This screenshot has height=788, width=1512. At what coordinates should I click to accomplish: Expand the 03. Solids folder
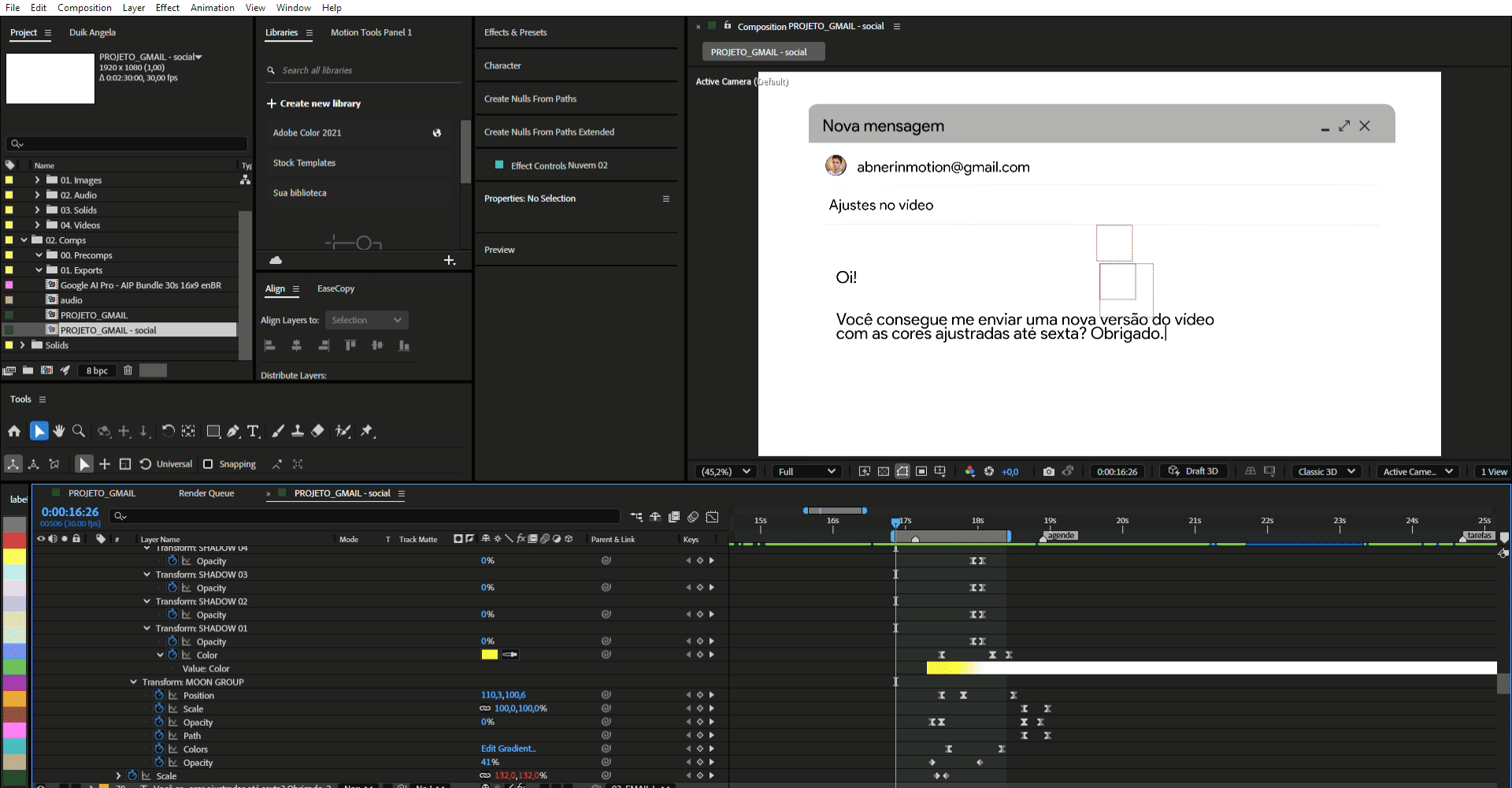click(x=37, y=210)
